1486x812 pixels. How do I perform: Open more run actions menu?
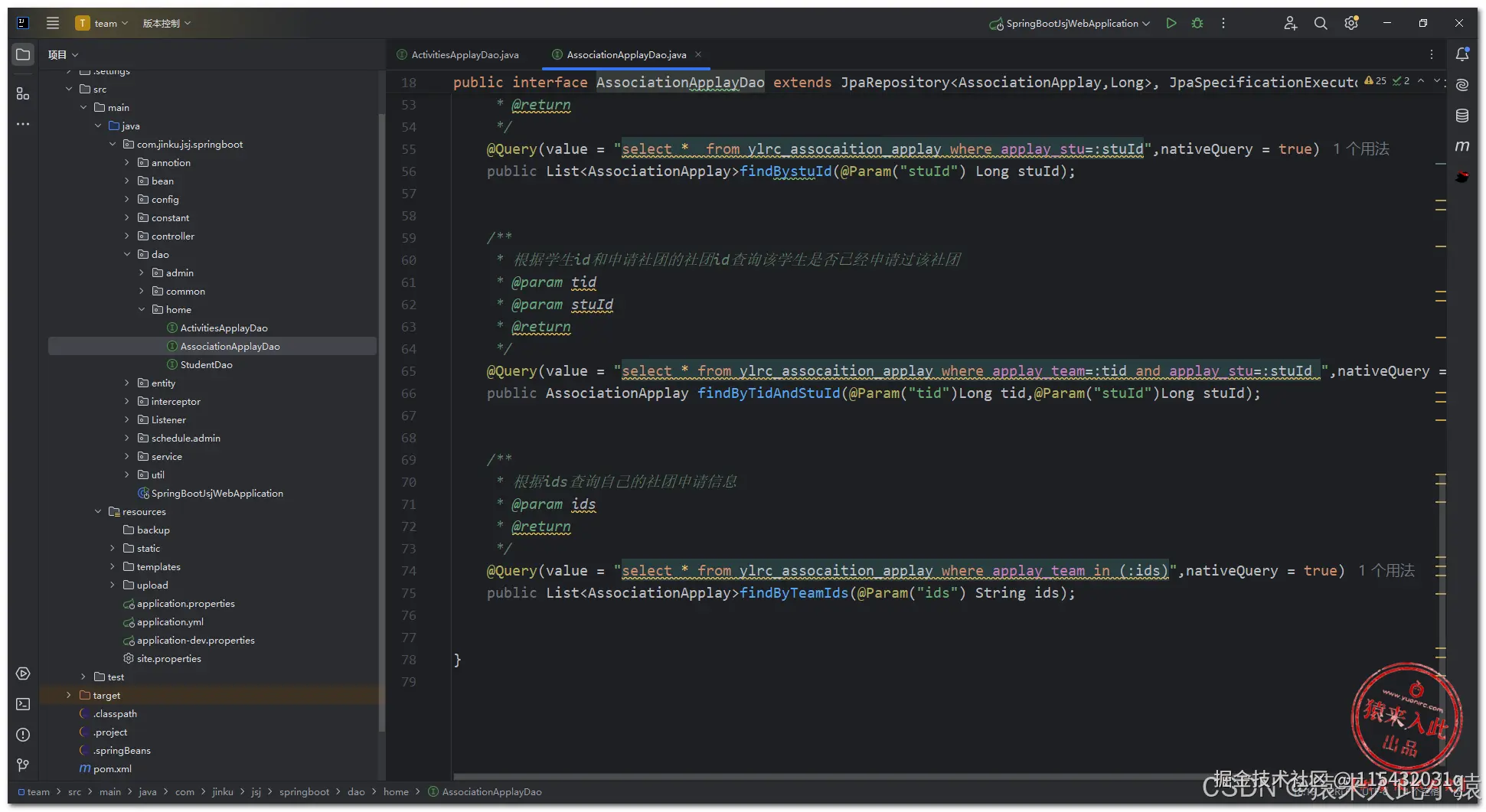1223,23
